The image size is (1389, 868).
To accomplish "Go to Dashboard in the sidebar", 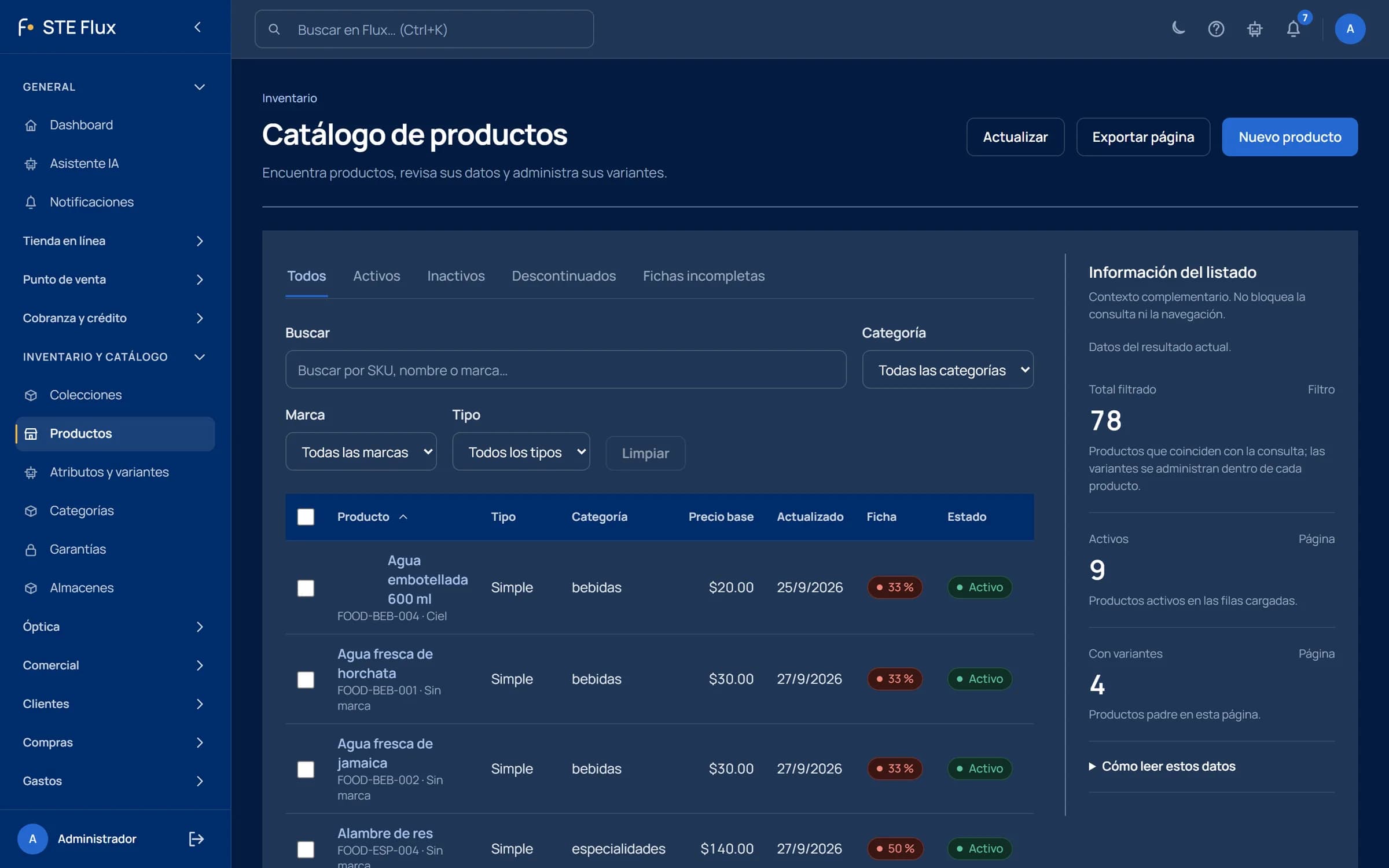I will pyautogui.click(x=115, y=125).
